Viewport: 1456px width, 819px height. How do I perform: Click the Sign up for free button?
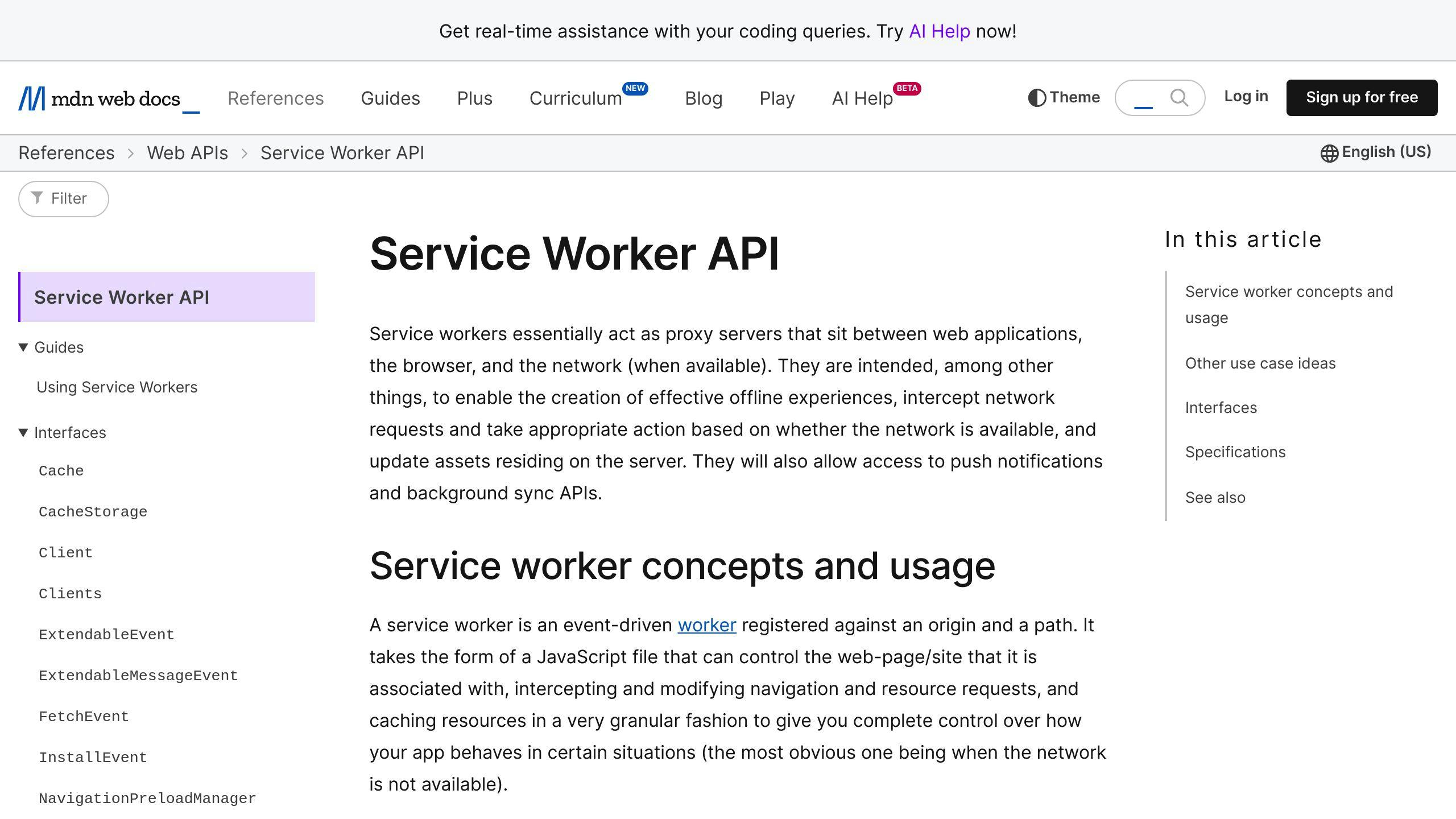[1361, 97]
